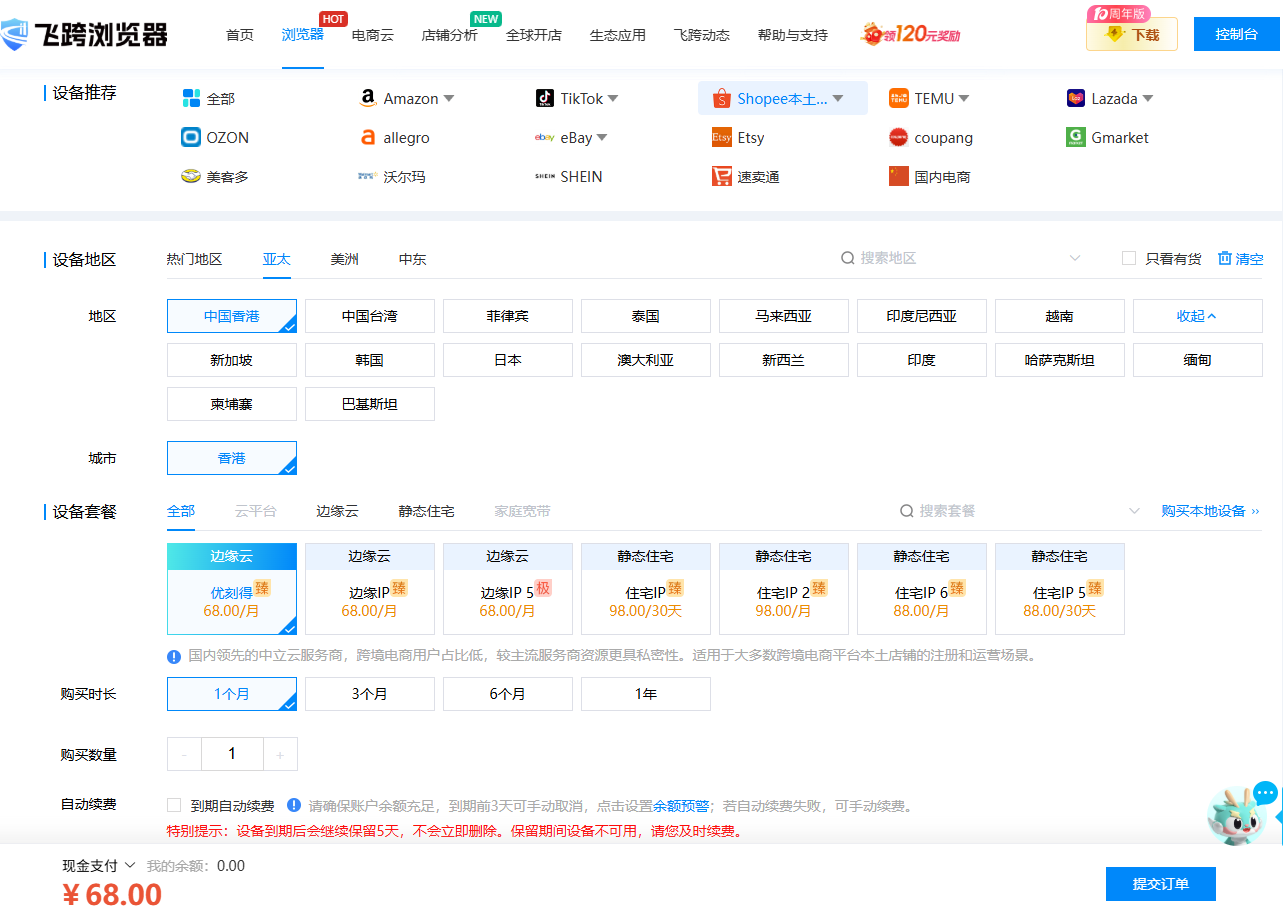Expand the Shopee本土 dropdown arrow
The height and width of the screenshot is (911, 1283).
[838, 99]
